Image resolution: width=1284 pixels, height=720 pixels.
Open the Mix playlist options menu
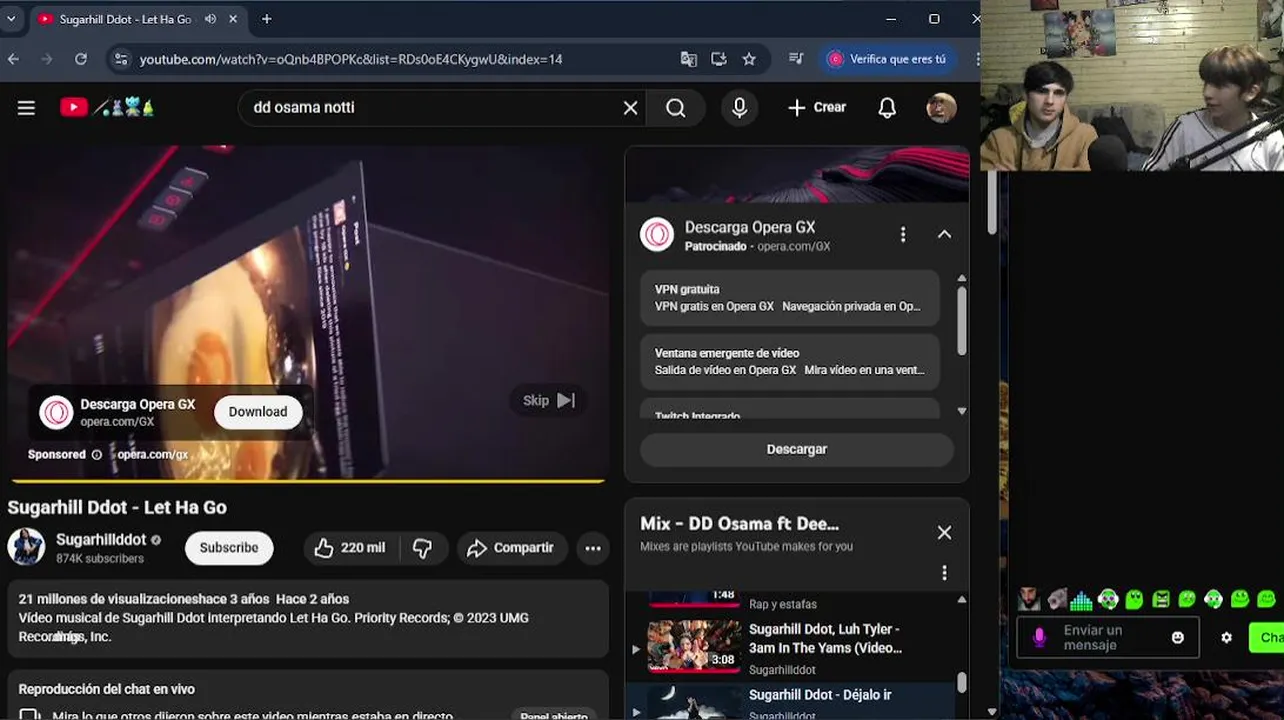click(x=944, y=573)
